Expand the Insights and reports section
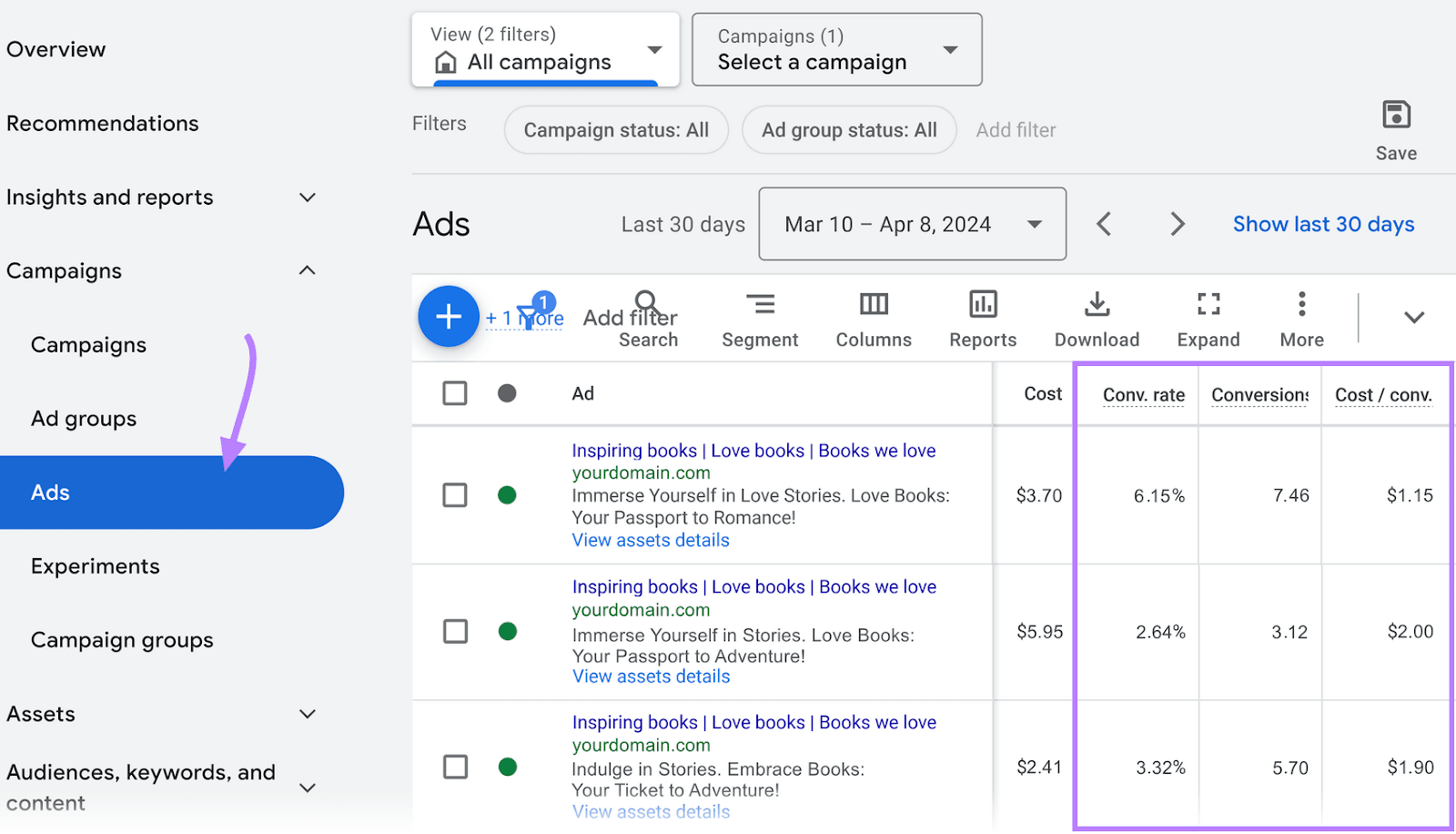 coord(308,198)
